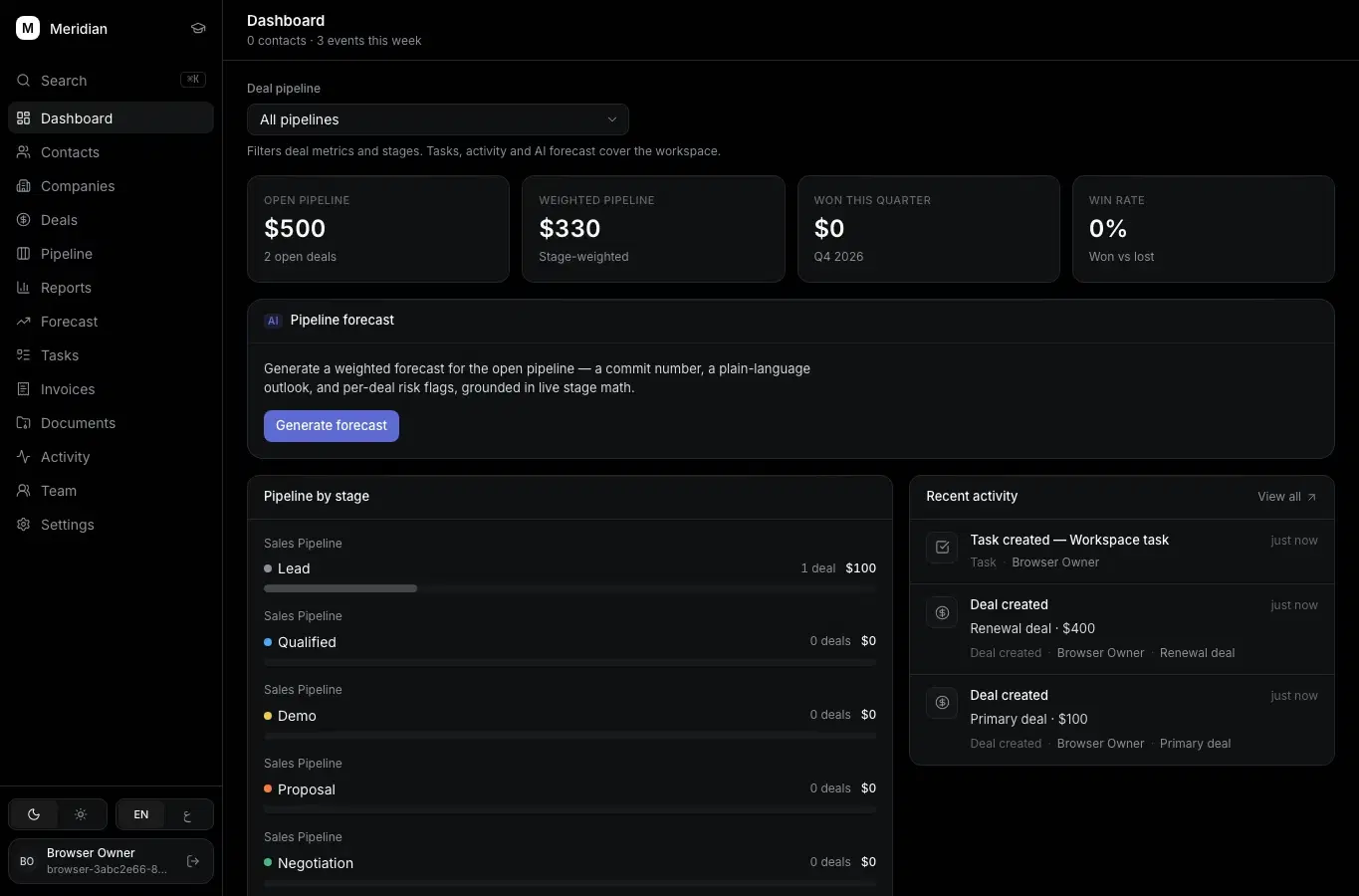Screen dimensions: 1359x896
Task: Click the Settings gear icon
Action: click(x=23, y=525)
